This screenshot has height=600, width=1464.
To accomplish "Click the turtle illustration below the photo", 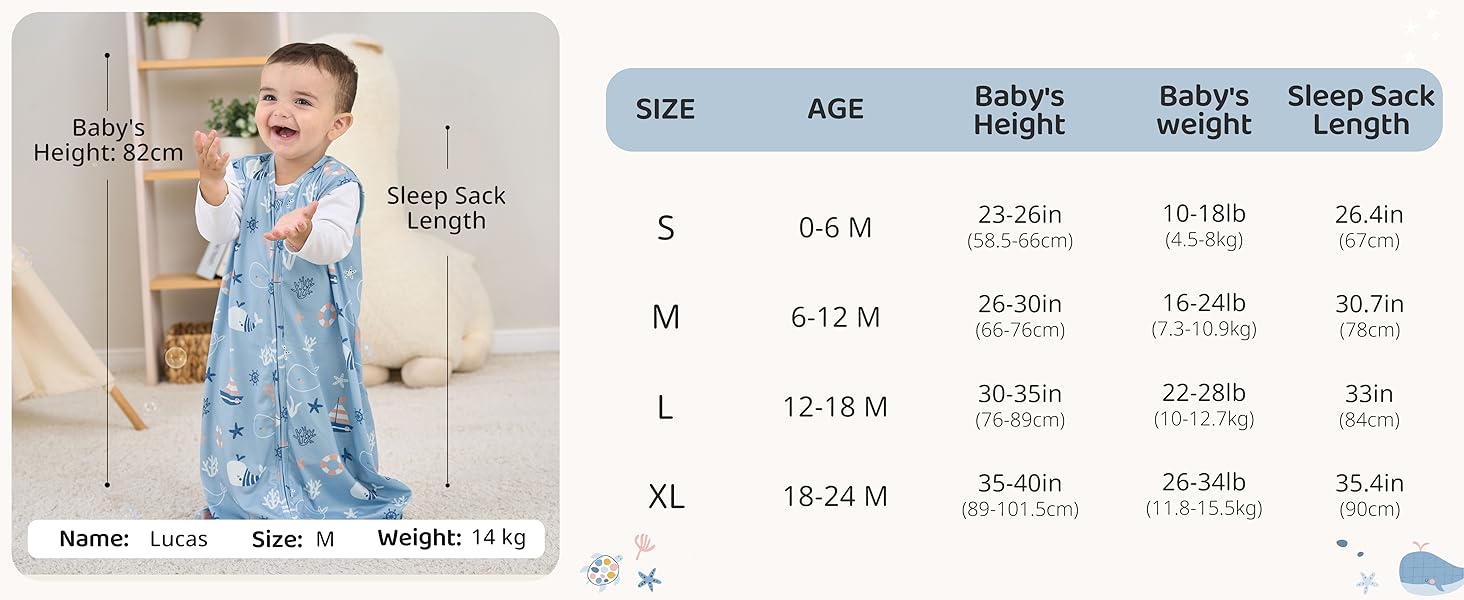I will tap(601, 571).
